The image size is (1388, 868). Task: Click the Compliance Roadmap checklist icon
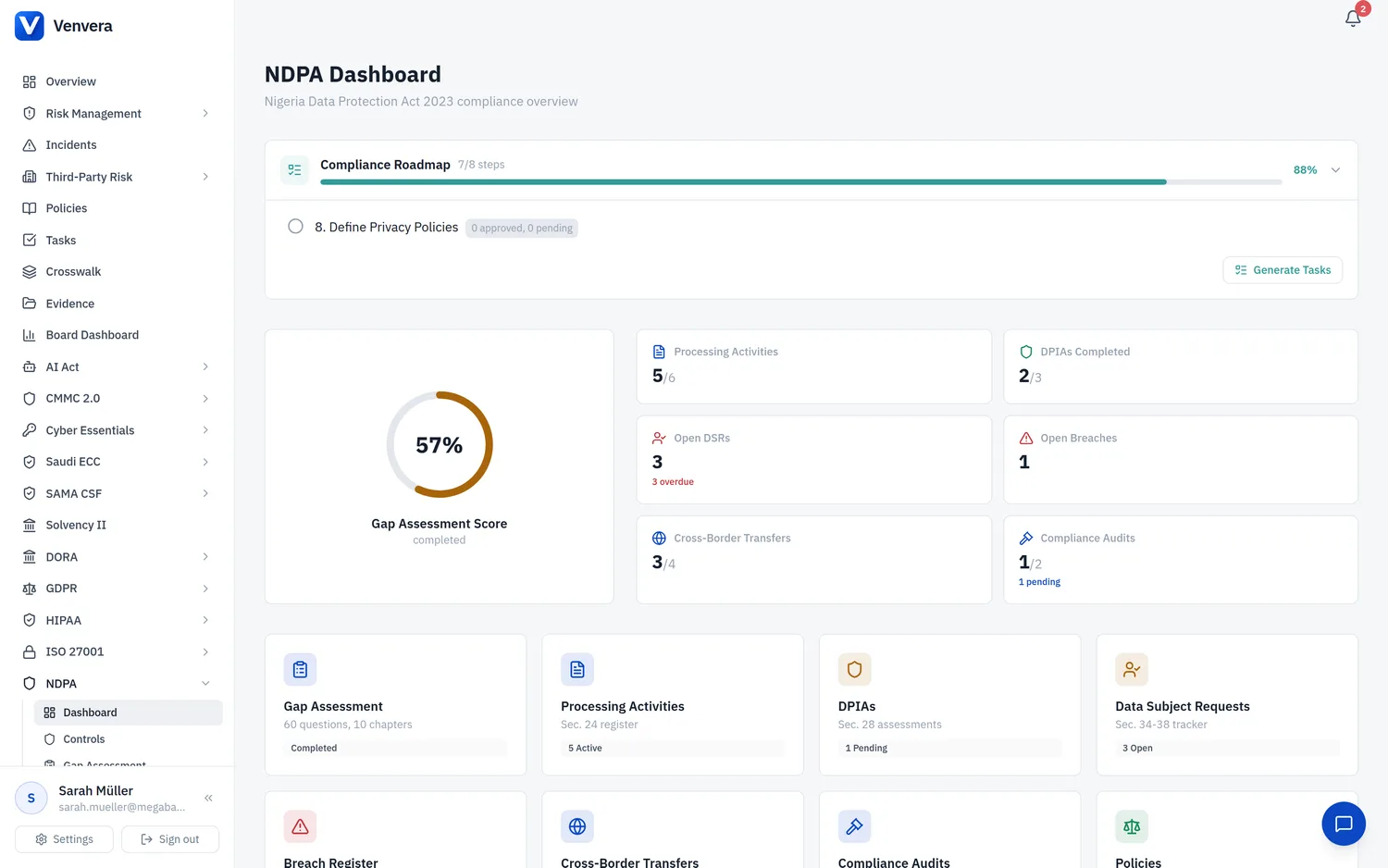(x=294, y=170)
